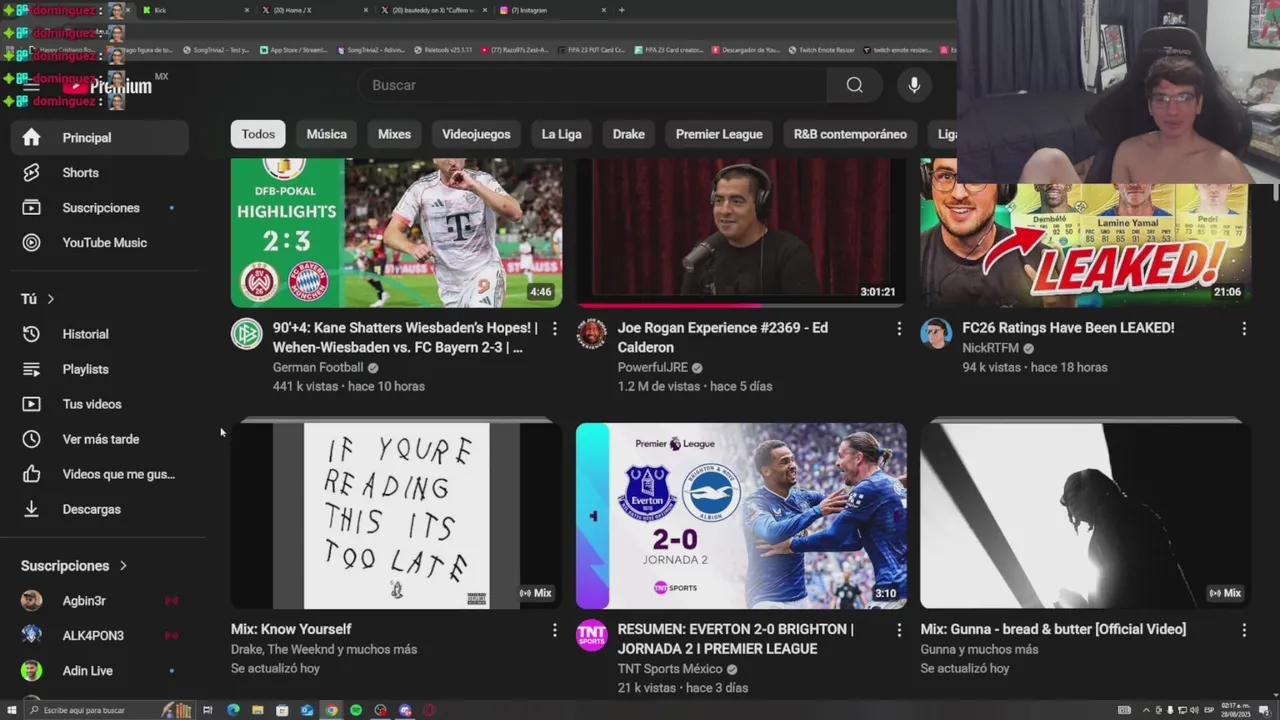Select R&B contemporáneo filter chip
Image resolution: width=1280 pixels, height=720 pixels.
pyautogui.click(x=850, y=134)
